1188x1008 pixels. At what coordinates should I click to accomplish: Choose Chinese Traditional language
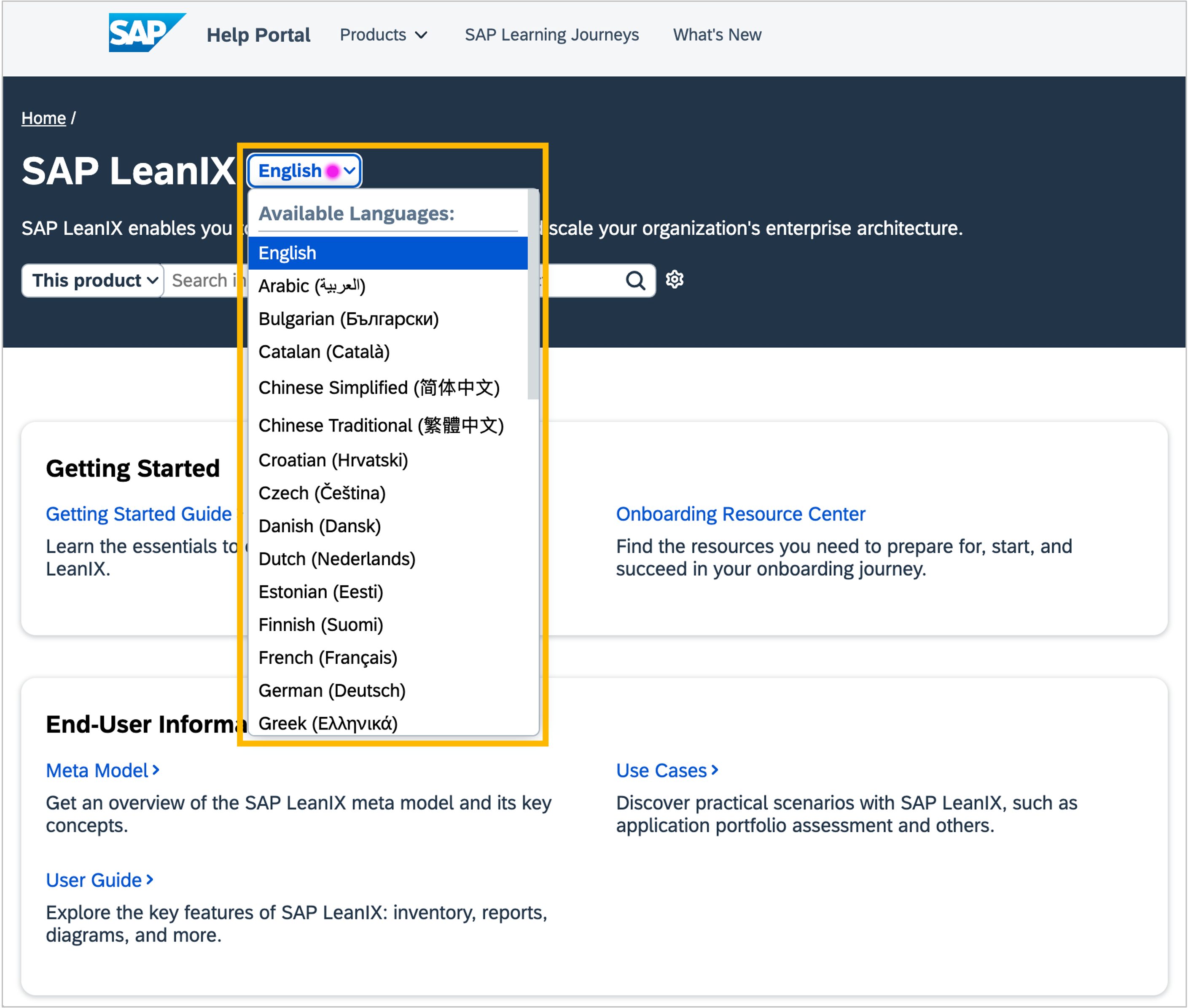pyautogui.click(x=387, y=425)
